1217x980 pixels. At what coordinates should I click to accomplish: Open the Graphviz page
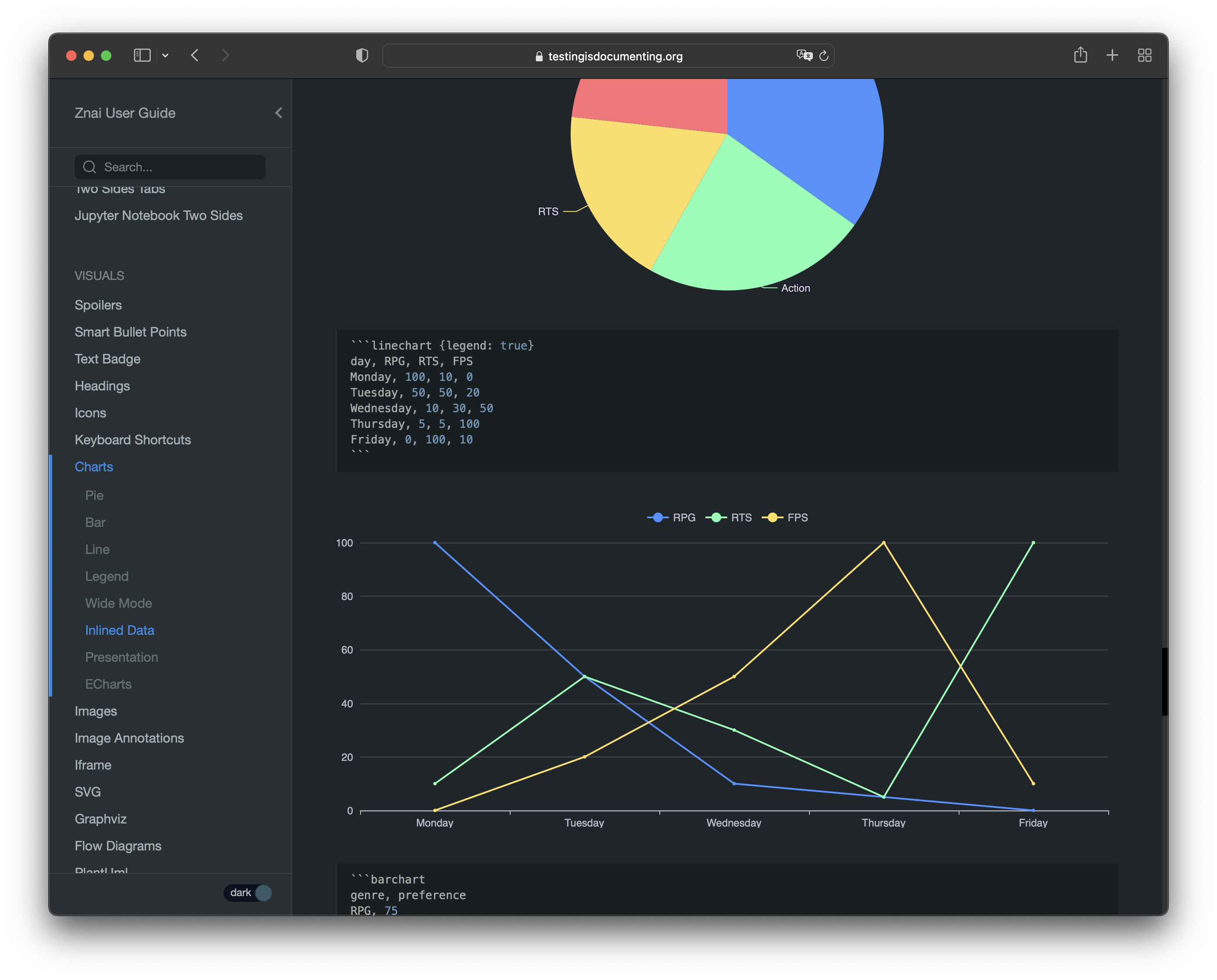coord(100,819)
